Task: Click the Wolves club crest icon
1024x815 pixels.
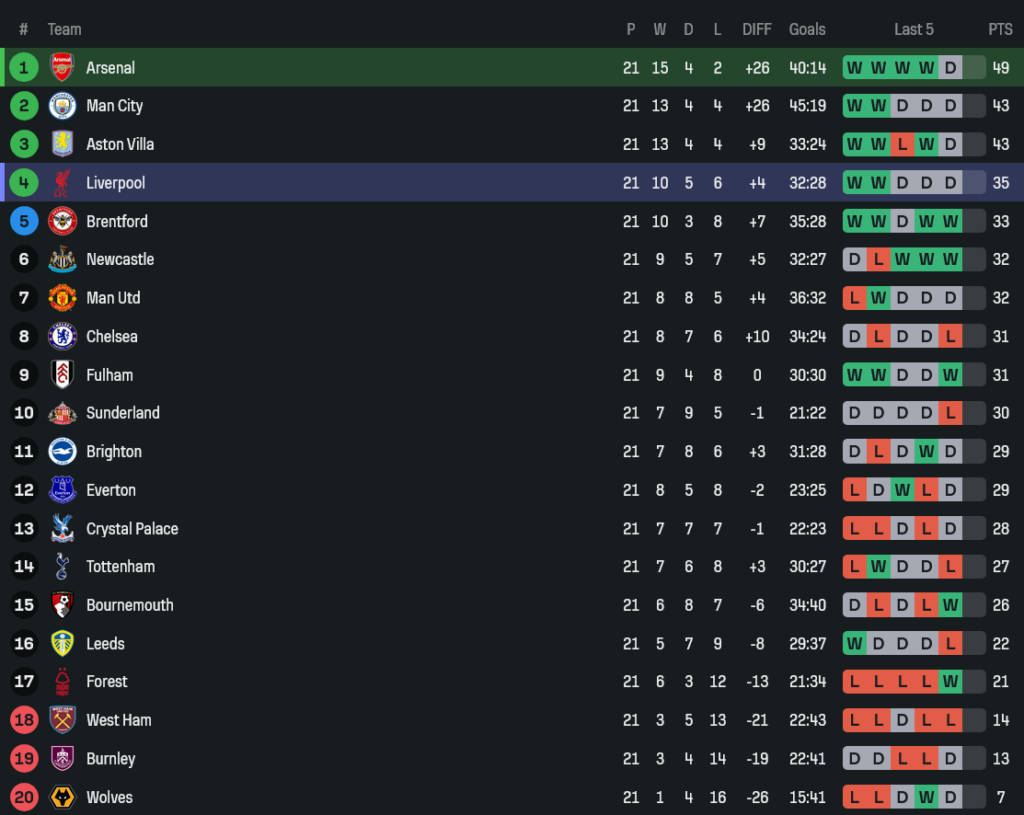Action: [62, 797]
